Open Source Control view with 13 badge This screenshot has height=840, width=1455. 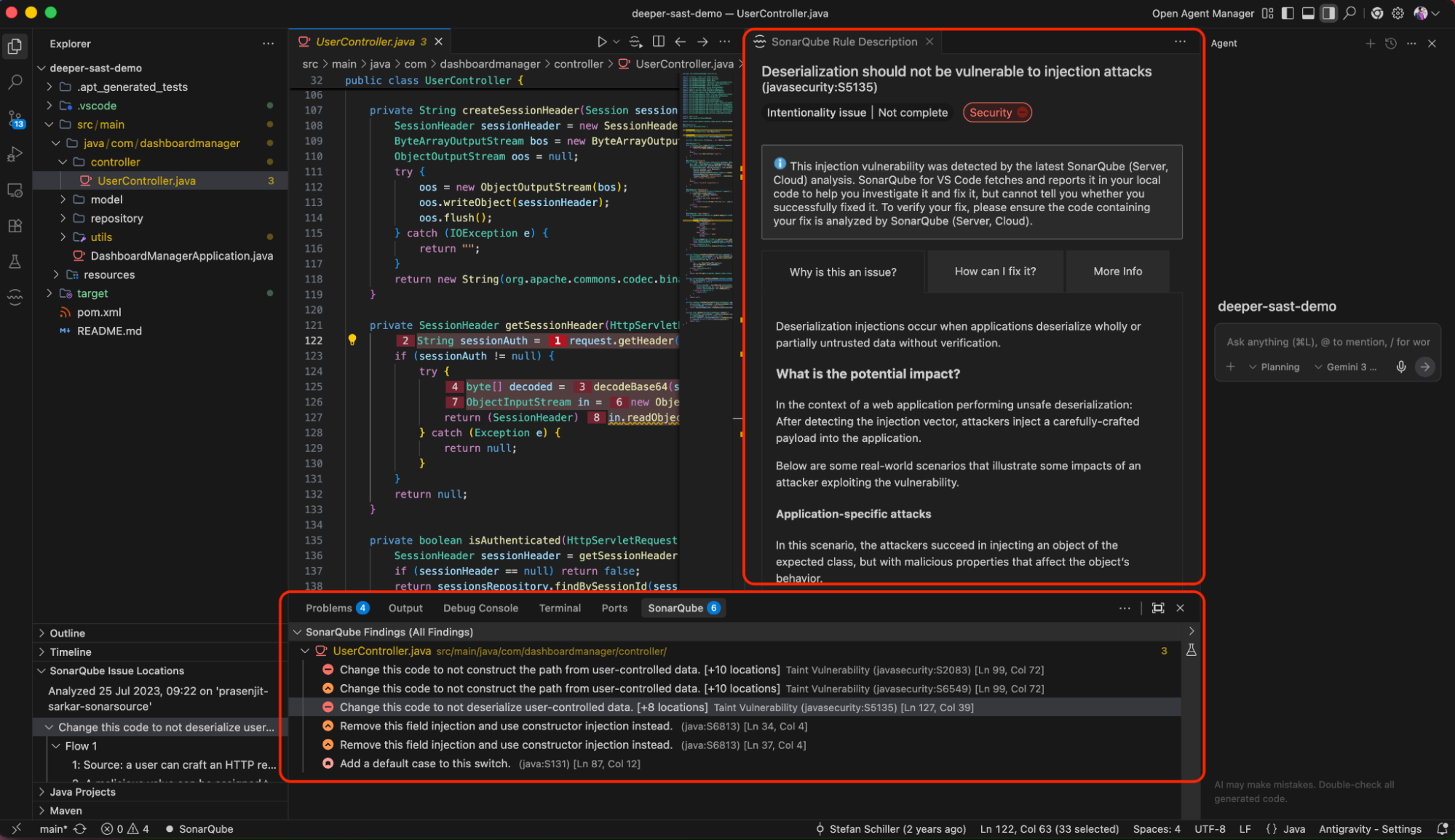(15, 119)
